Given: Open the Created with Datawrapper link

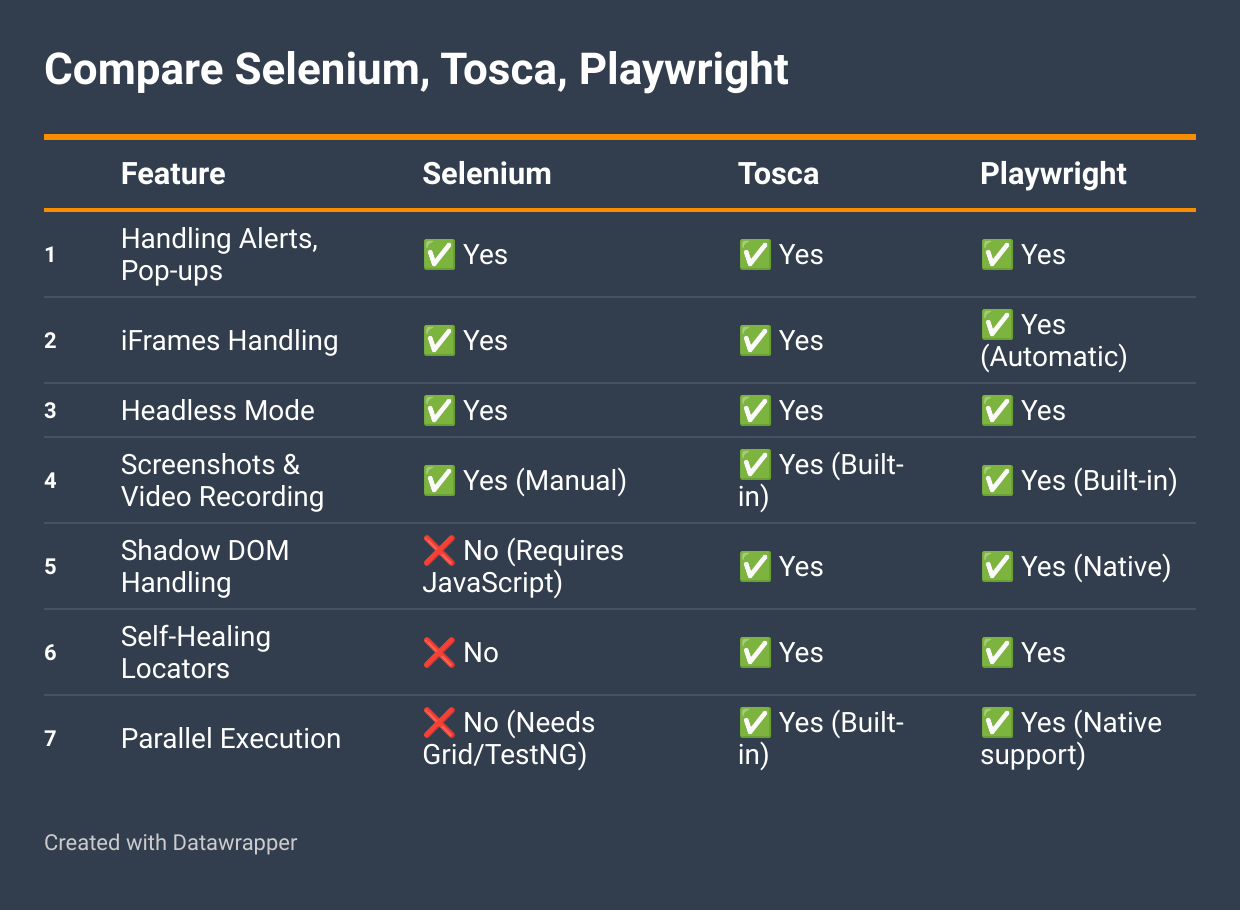Looking at the screenshot, I should pyautogui.click(x=171, y=843).
